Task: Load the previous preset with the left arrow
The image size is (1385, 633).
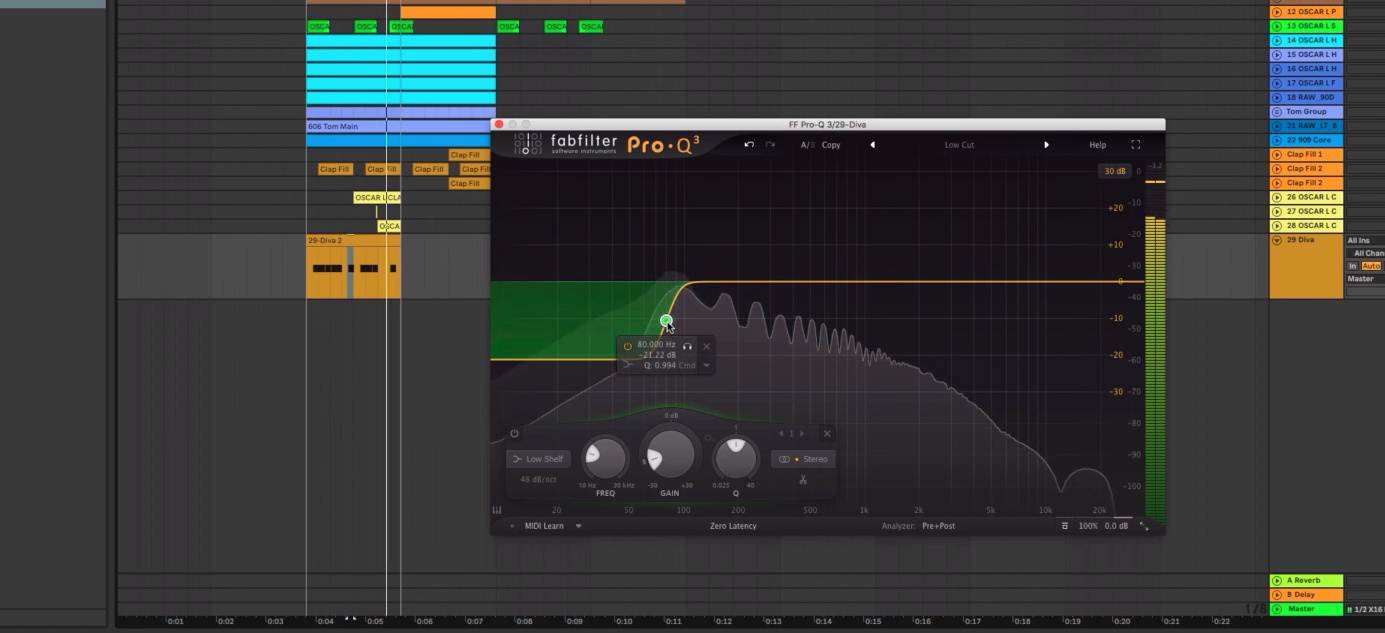Action: (872, 145)
